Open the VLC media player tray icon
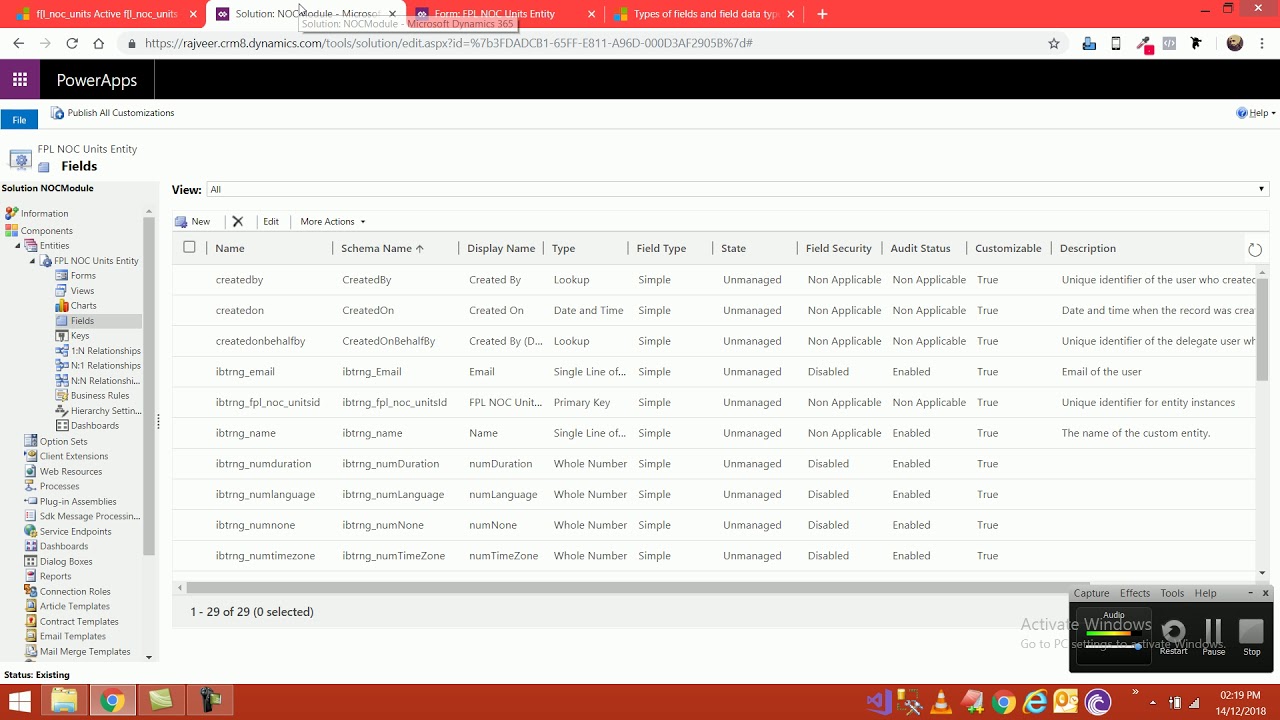This screenshot has width=1280, height=720. [x=940, y=702]
